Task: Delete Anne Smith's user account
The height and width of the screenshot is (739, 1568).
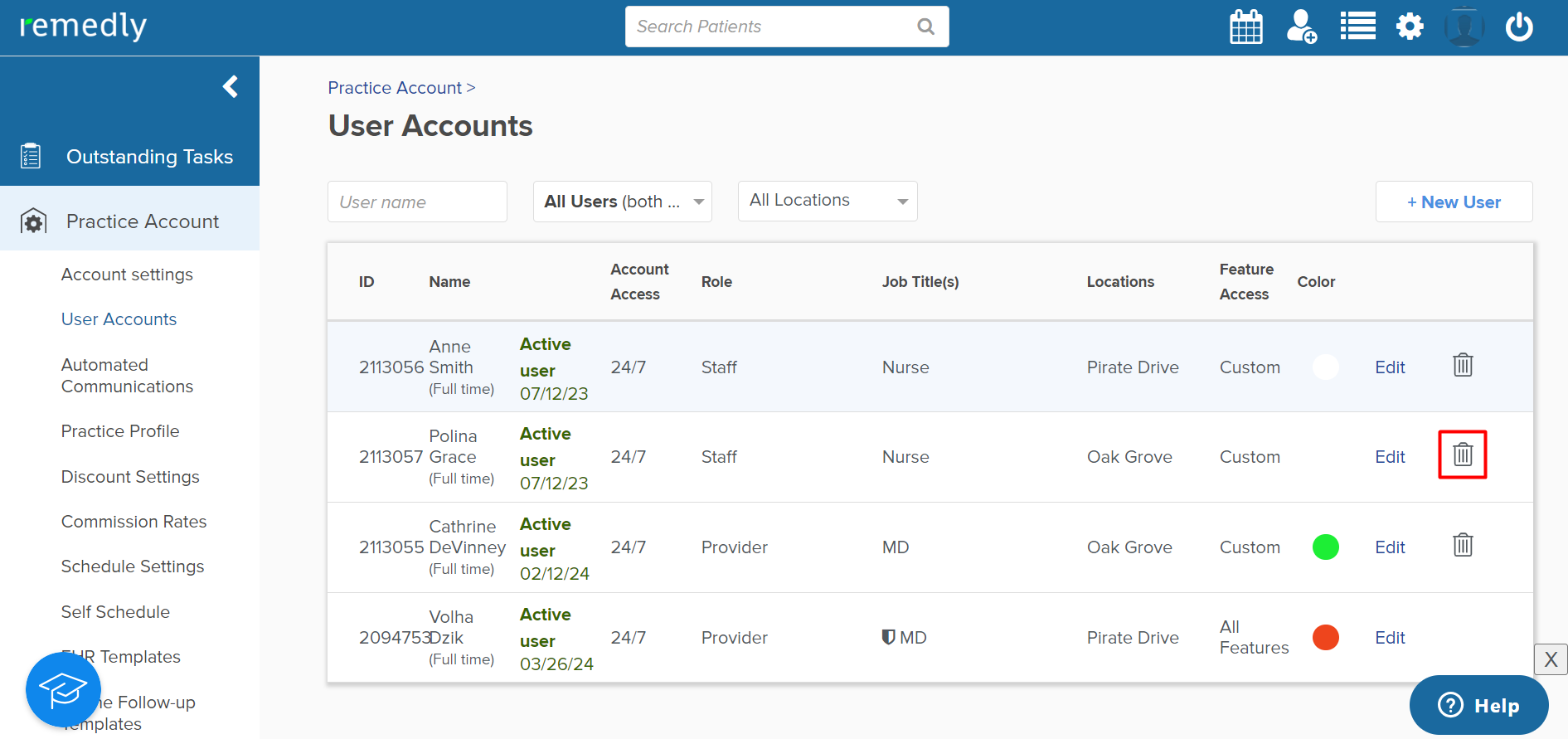Action: [x=1463, y=365]
